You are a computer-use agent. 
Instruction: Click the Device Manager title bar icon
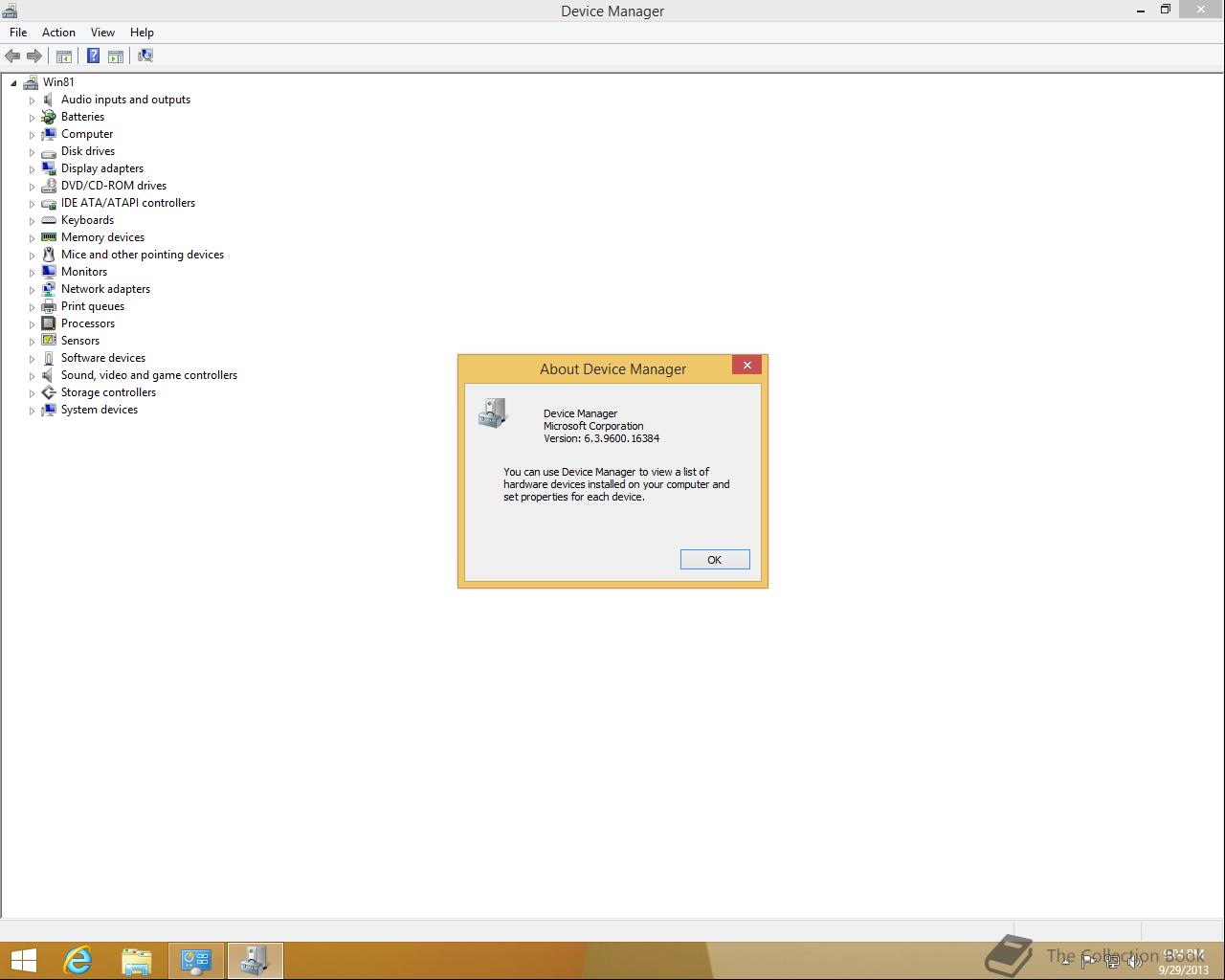10,11
